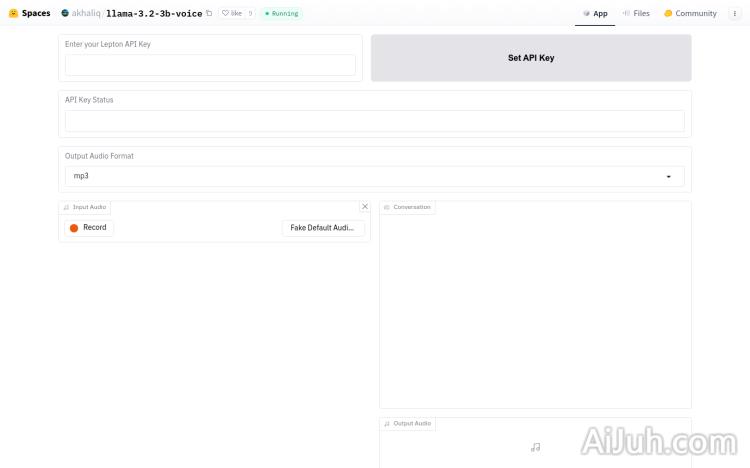The image size is (750, 468).
Task: Click inside the Conversation chat panel
Action: coord(535,310)
